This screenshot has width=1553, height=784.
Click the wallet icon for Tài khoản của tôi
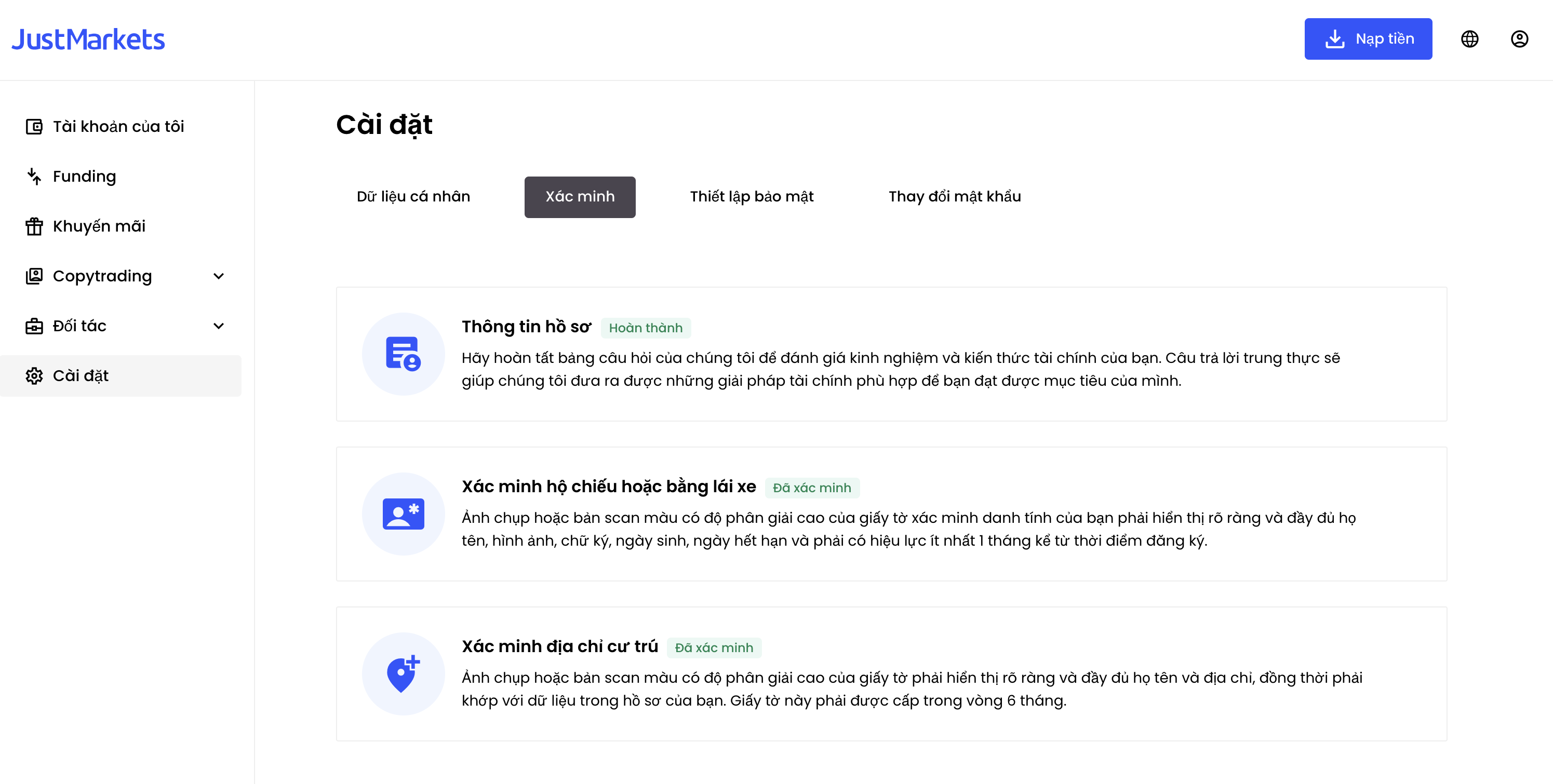point(34,127)
